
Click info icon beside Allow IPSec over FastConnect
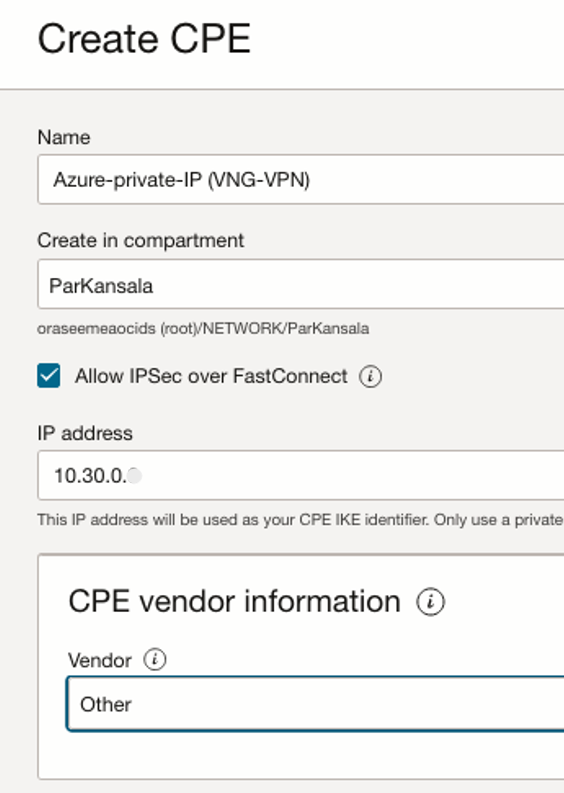(370, 377)
